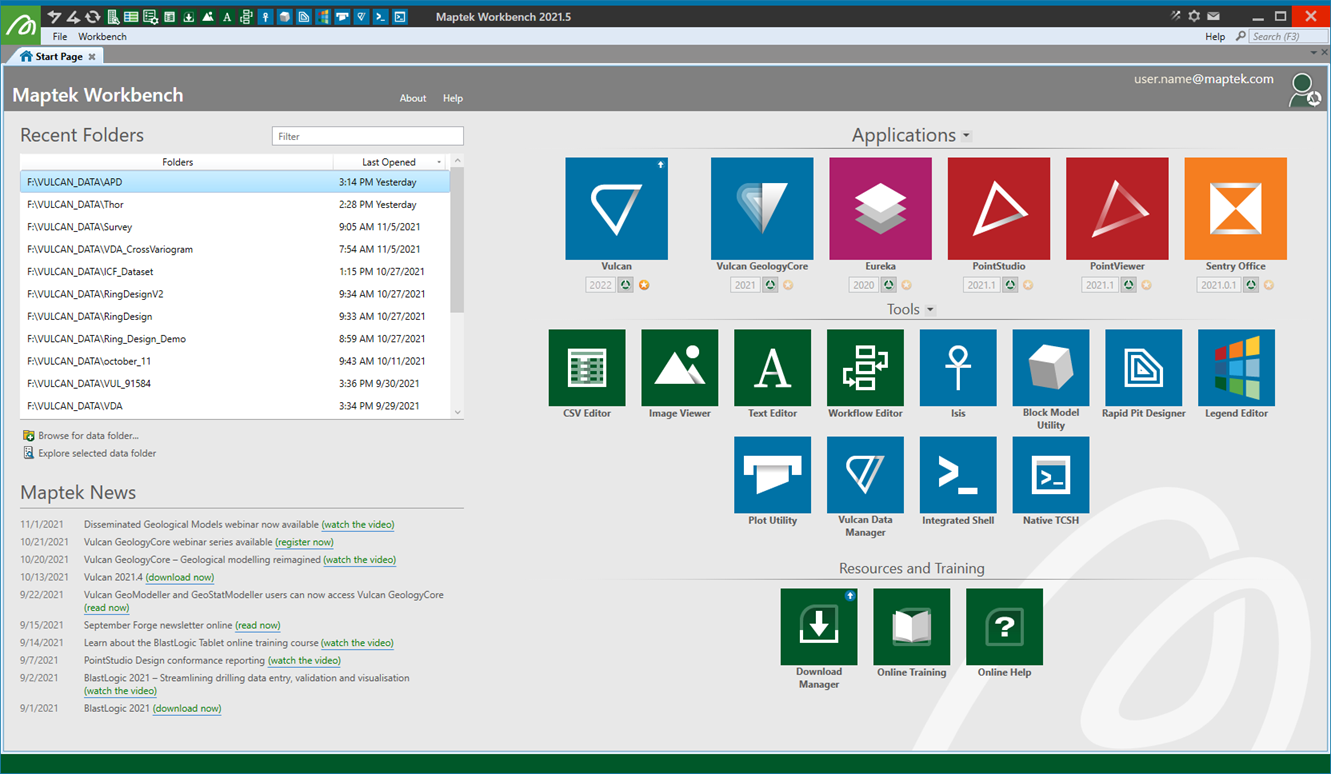Open the Eureka application
This screenshot has height=774, width=1331.
coord(880,208)
